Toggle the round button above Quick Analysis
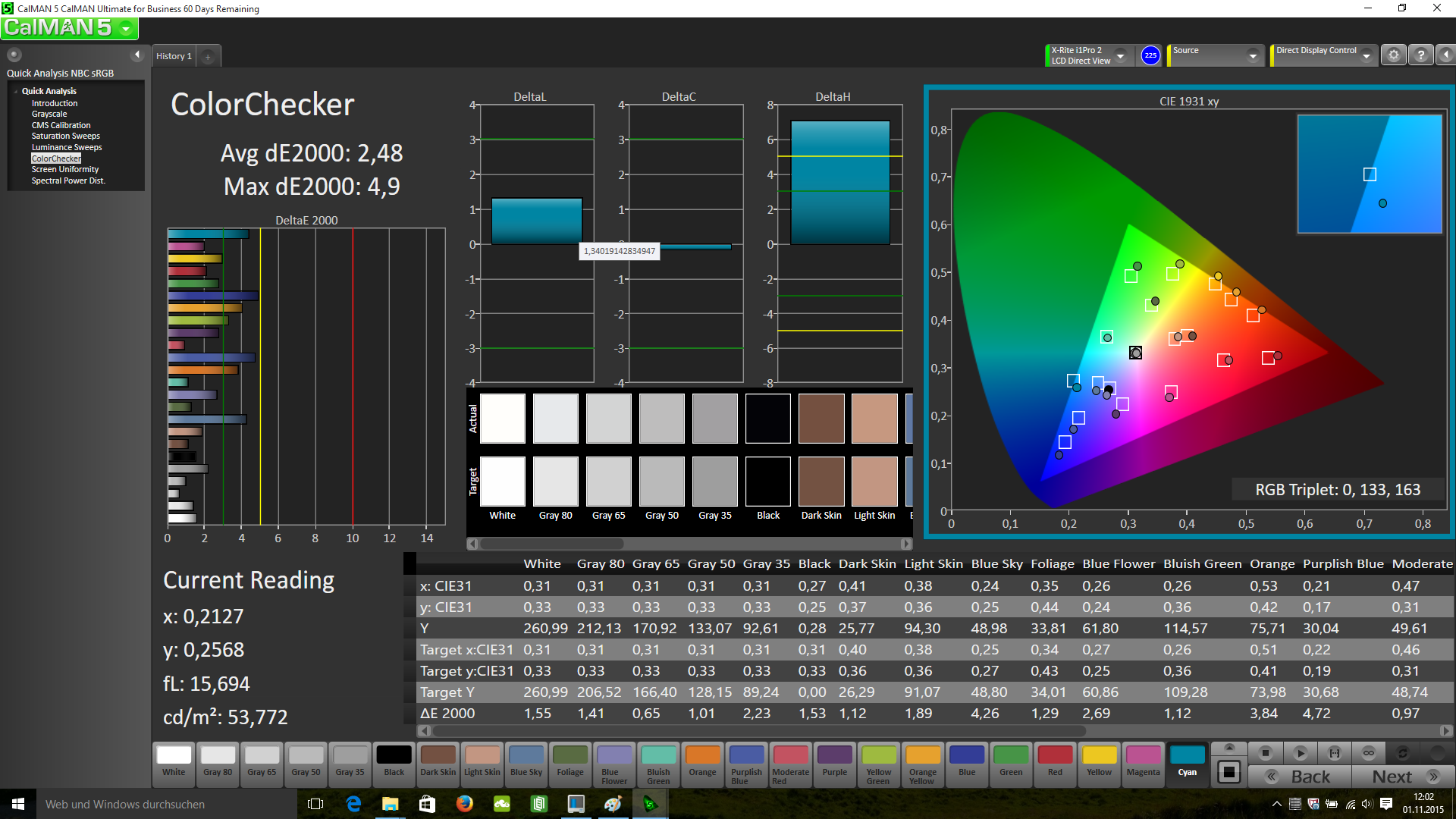The height and width of the screenshot is (819, 1456). 14,55
